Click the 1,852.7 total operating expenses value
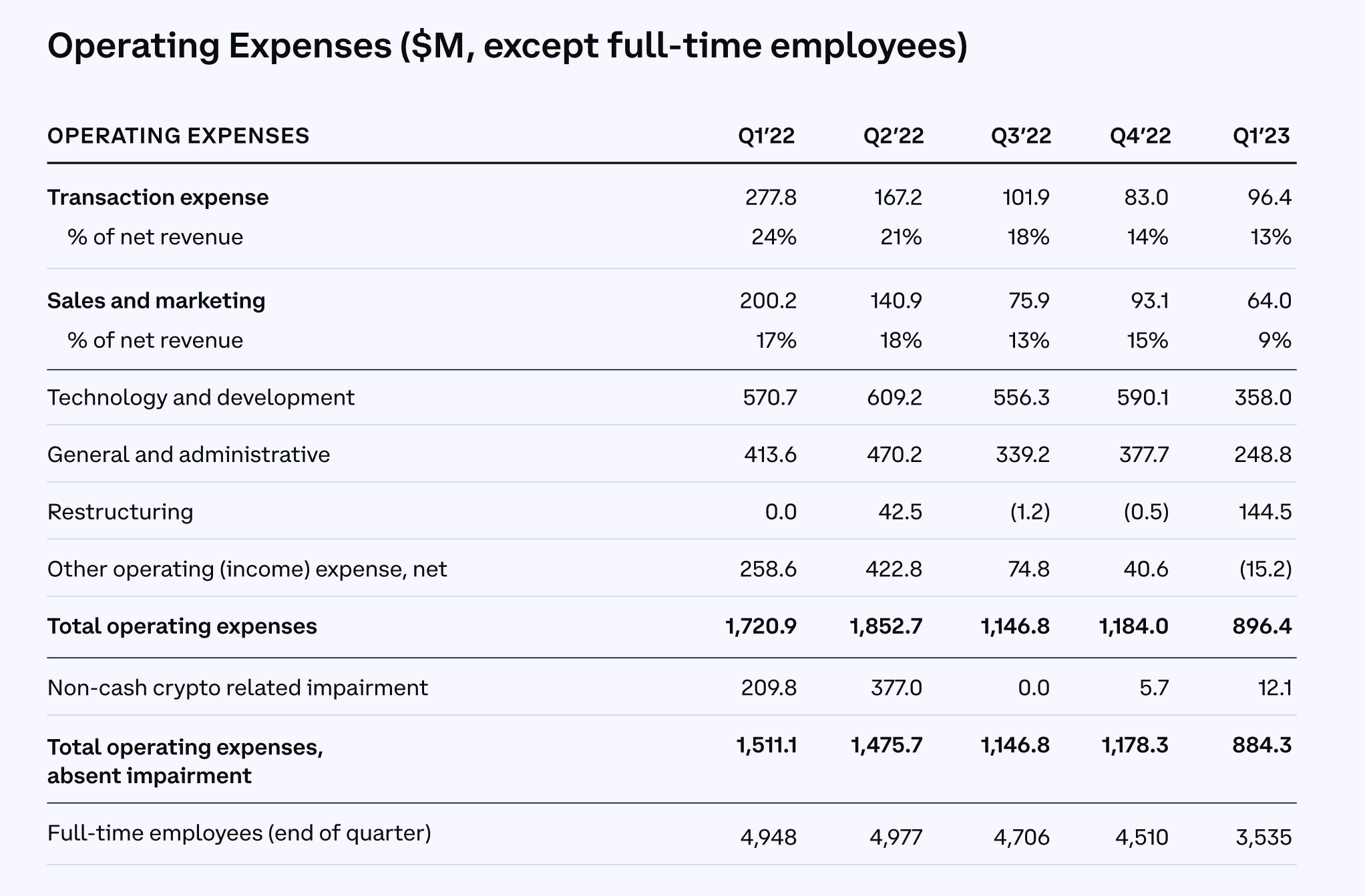The height and width of the screenshot is (896, 1365). (886, 626)
